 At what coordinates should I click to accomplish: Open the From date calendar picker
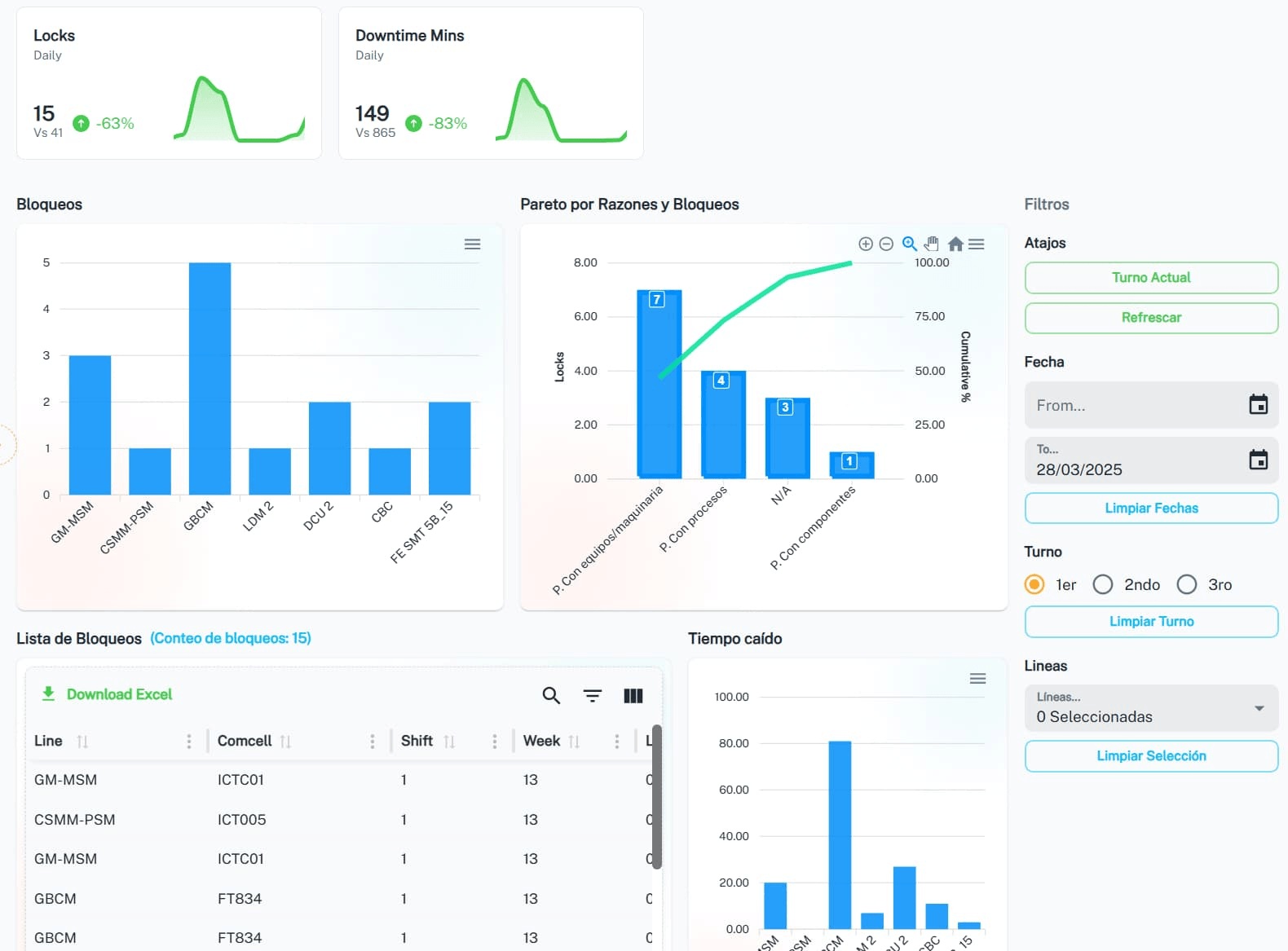1258,405
